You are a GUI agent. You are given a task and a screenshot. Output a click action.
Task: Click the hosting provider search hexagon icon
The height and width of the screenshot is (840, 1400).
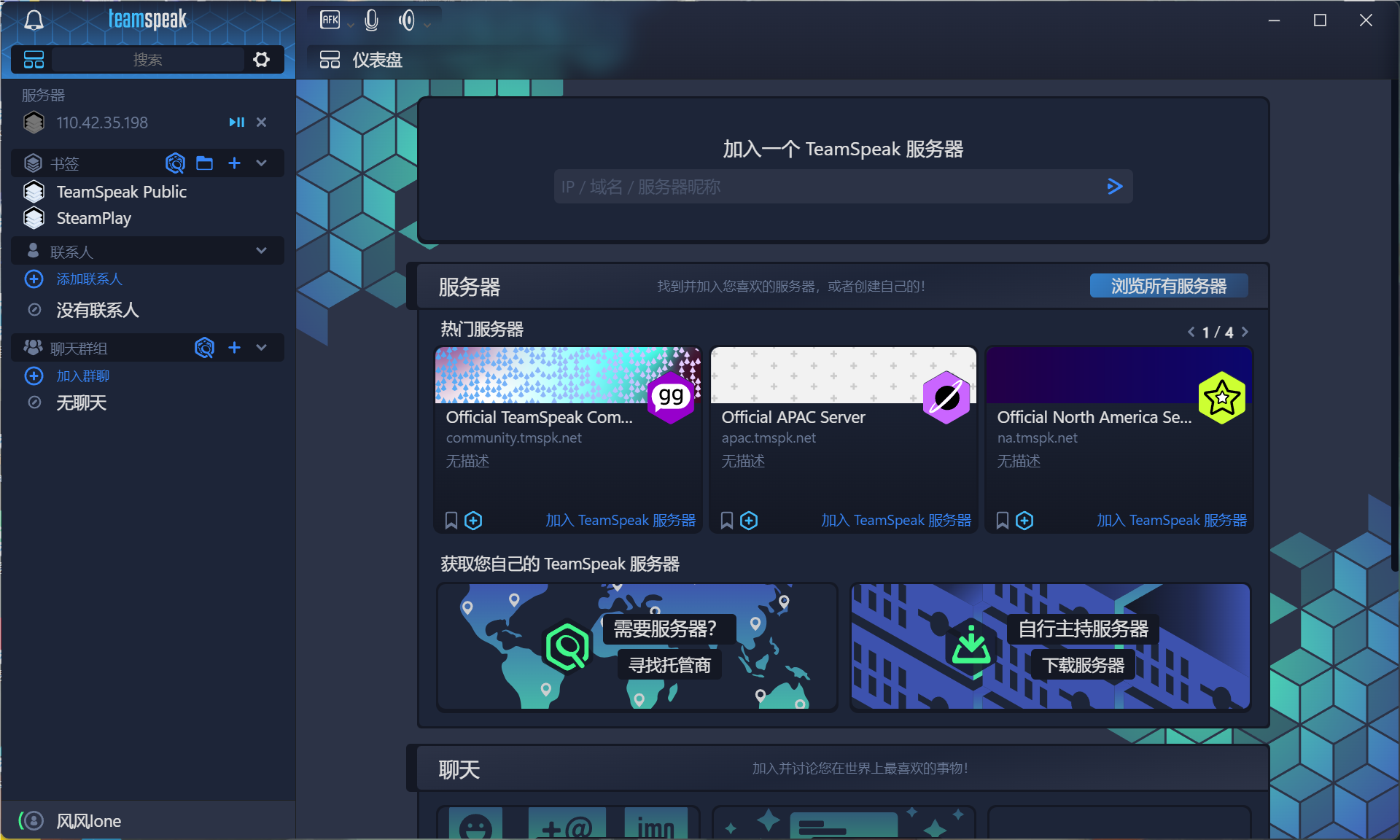coord(567,646)
